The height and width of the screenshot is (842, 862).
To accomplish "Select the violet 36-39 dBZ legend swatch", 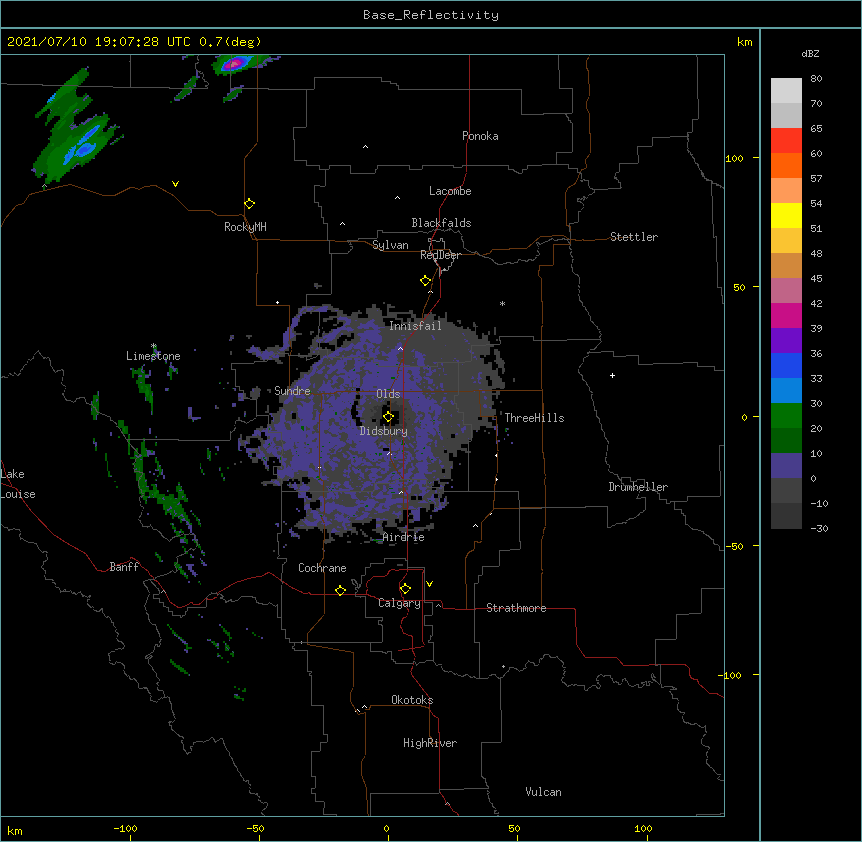I will coord(786,341).
